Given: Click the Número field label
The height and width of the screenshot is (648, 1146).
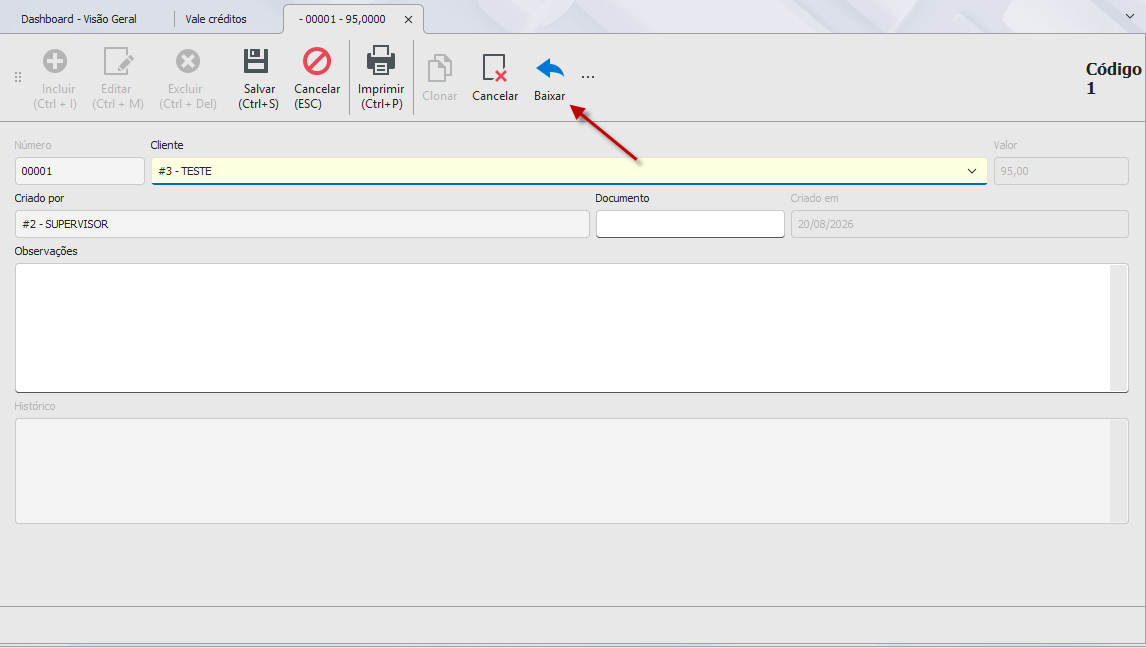Looking at the screenshot, I should 33,145.
